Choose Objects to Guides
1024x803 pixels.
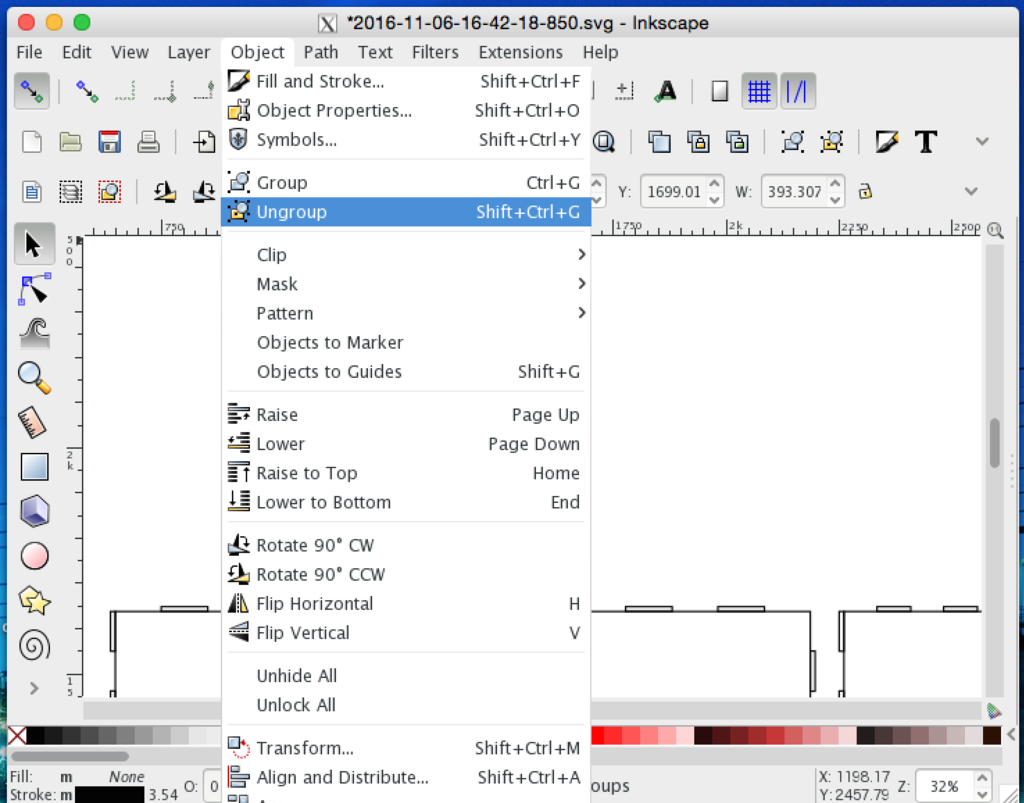pyautogui.click(x=406, y=371)
